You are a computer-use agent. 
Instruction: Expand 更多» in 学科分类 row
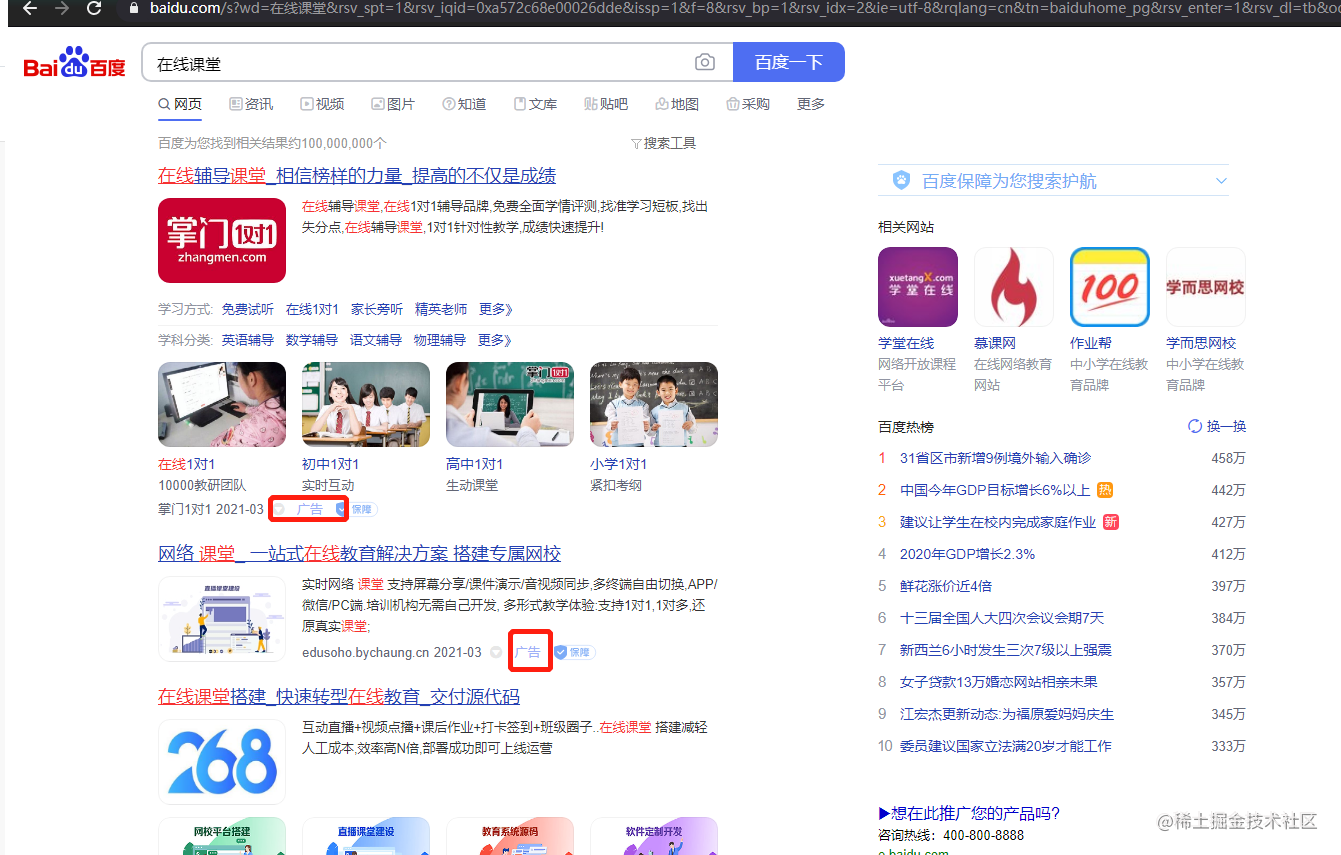click(495, 340)
